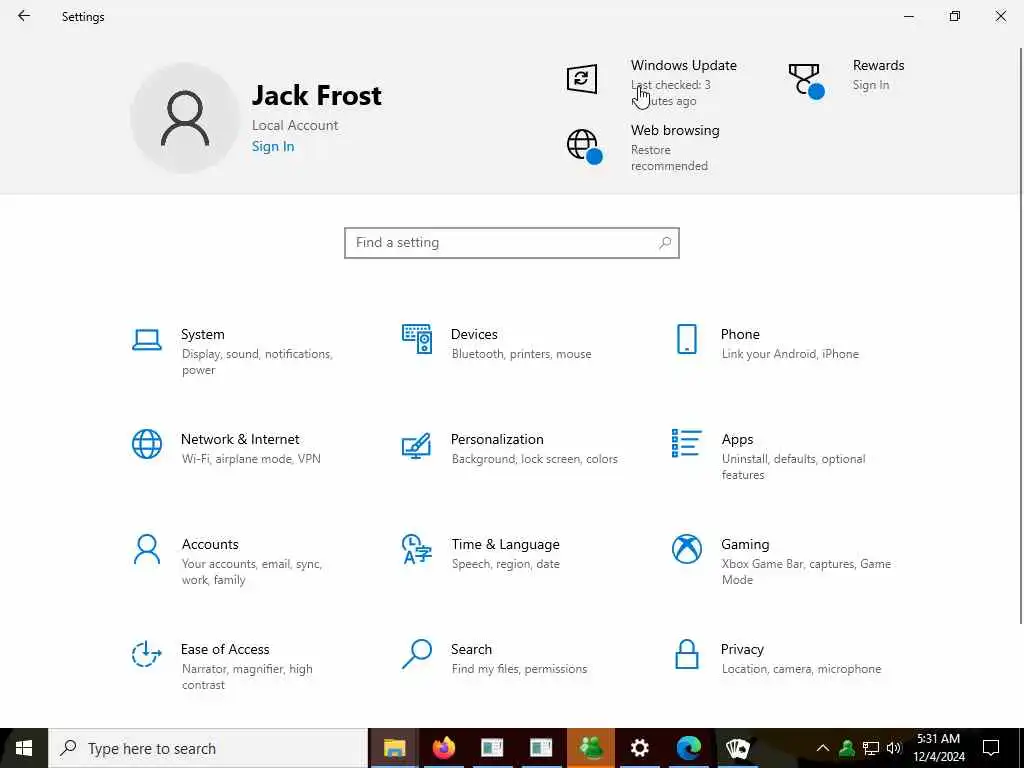This screenshot has height=768, width=1024.
Task: Click the Find a setting search box
Action: point(511,243)
